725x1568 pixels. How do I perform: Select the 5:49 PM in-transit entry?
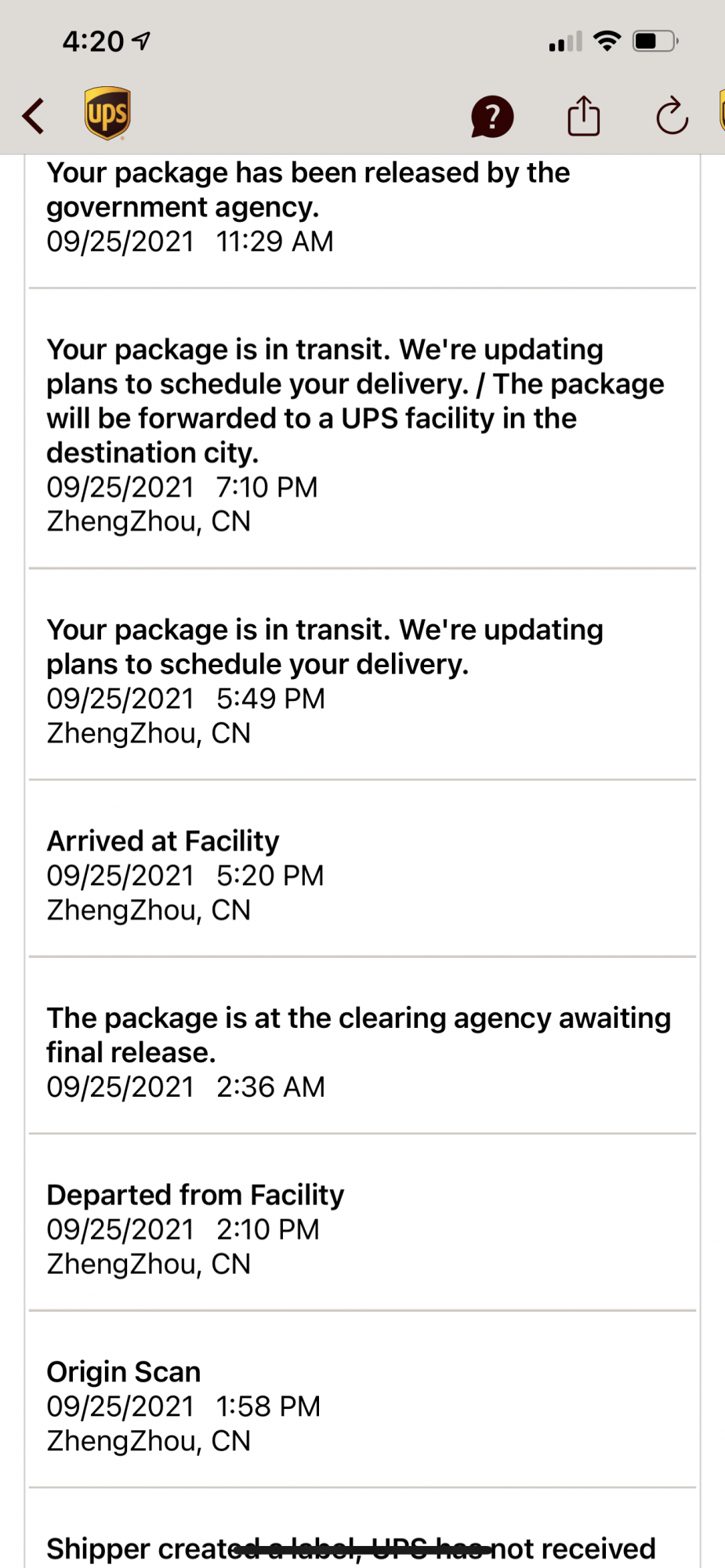[x=362, y=681]
